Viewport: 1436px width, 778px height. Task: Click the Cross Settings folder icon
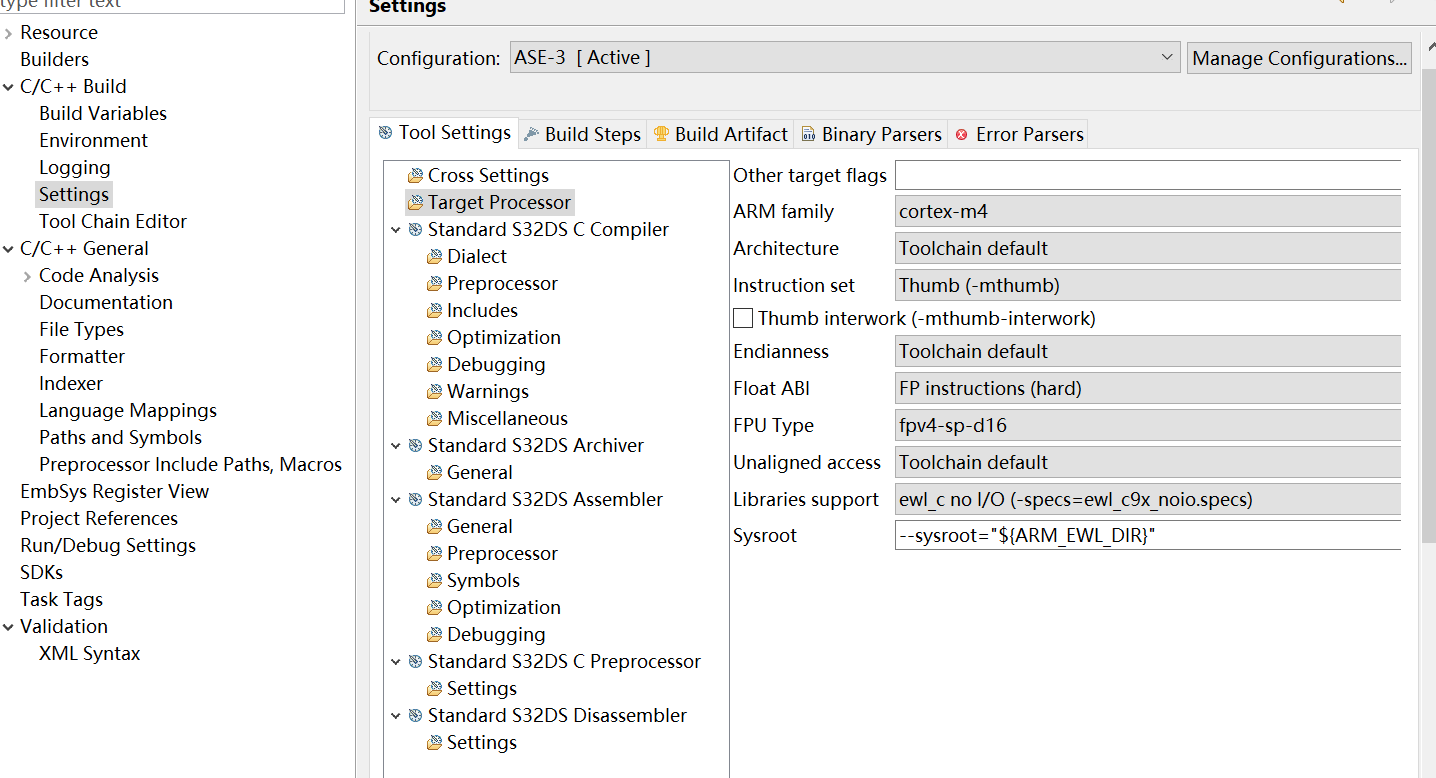click(x=415, y=176)
